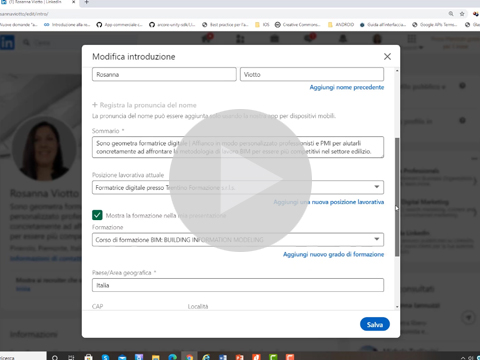Viewport: 480px width, 360px height.
Task: Click the LinkedIn logo in the header
Action: click(x=7, y=42)
